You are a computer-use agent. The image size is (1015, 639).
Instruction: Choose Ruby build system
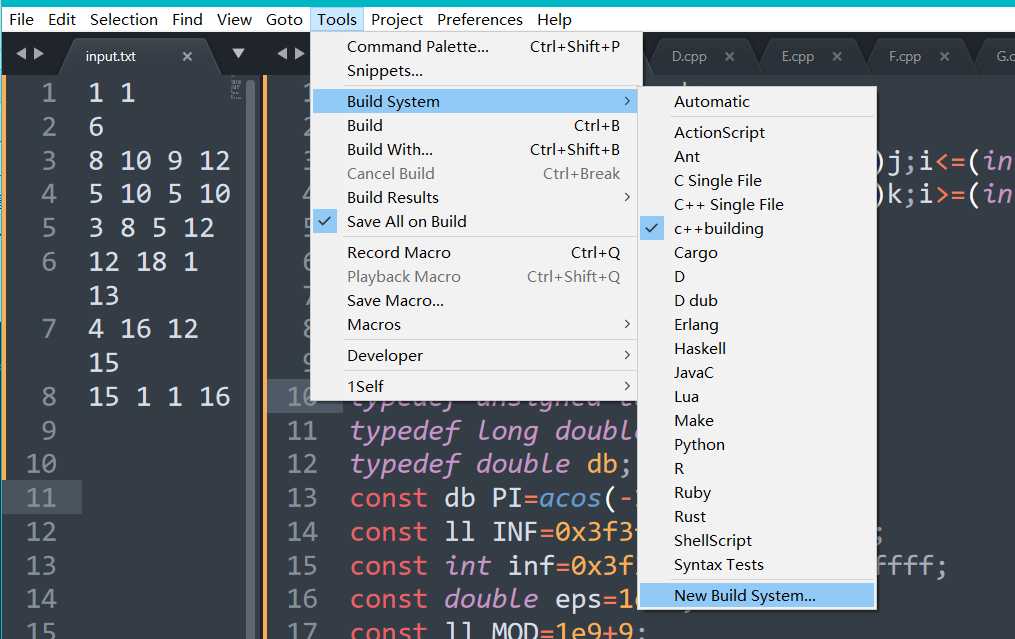click(757, 493)
